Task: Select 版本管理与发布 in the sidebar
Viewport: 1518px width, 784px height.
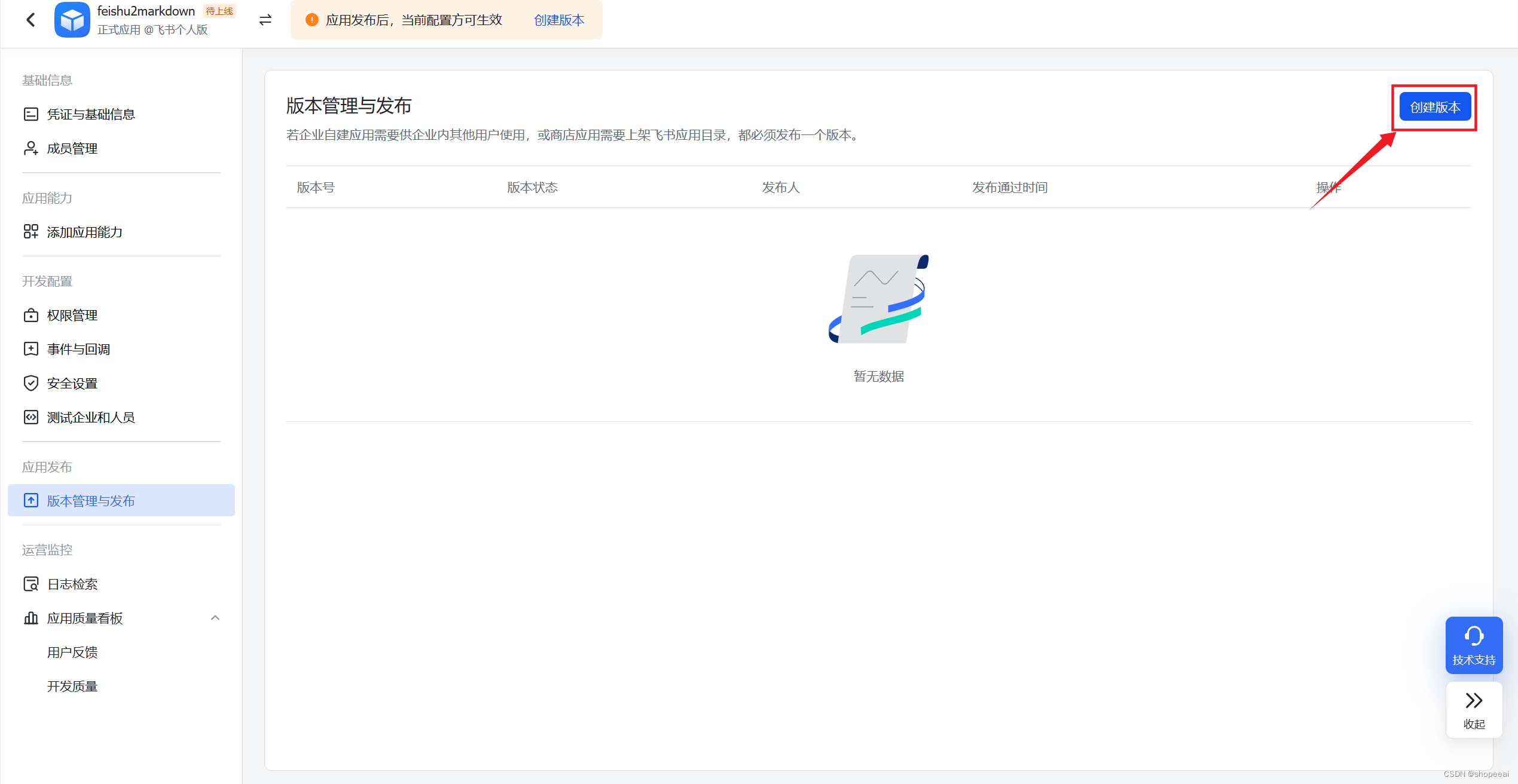Action: 91,501
